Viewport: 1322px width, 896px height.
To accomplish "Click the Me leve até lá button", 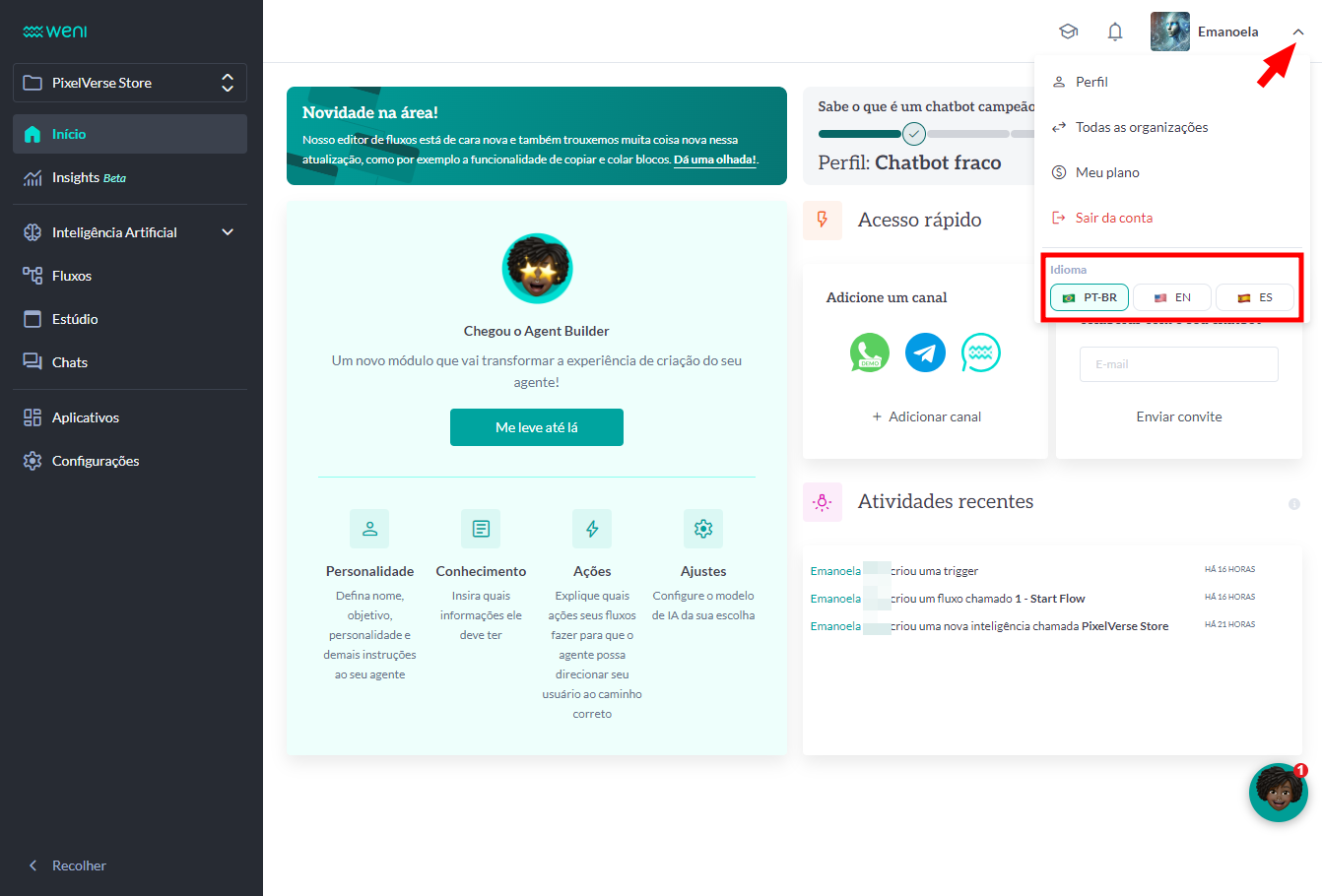I will (x=536, y=427).
